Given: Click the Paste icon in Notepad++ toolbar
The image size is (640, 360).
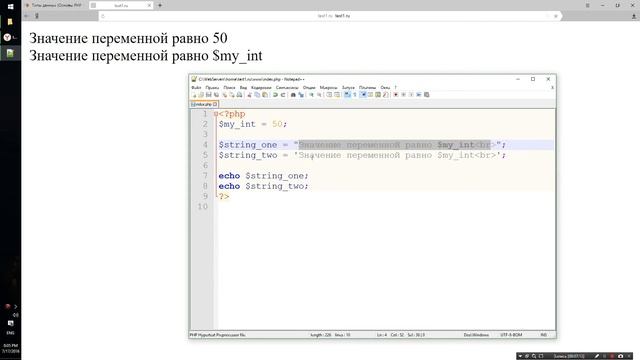Looking at the screenshot, I should (x=265, y=95).
